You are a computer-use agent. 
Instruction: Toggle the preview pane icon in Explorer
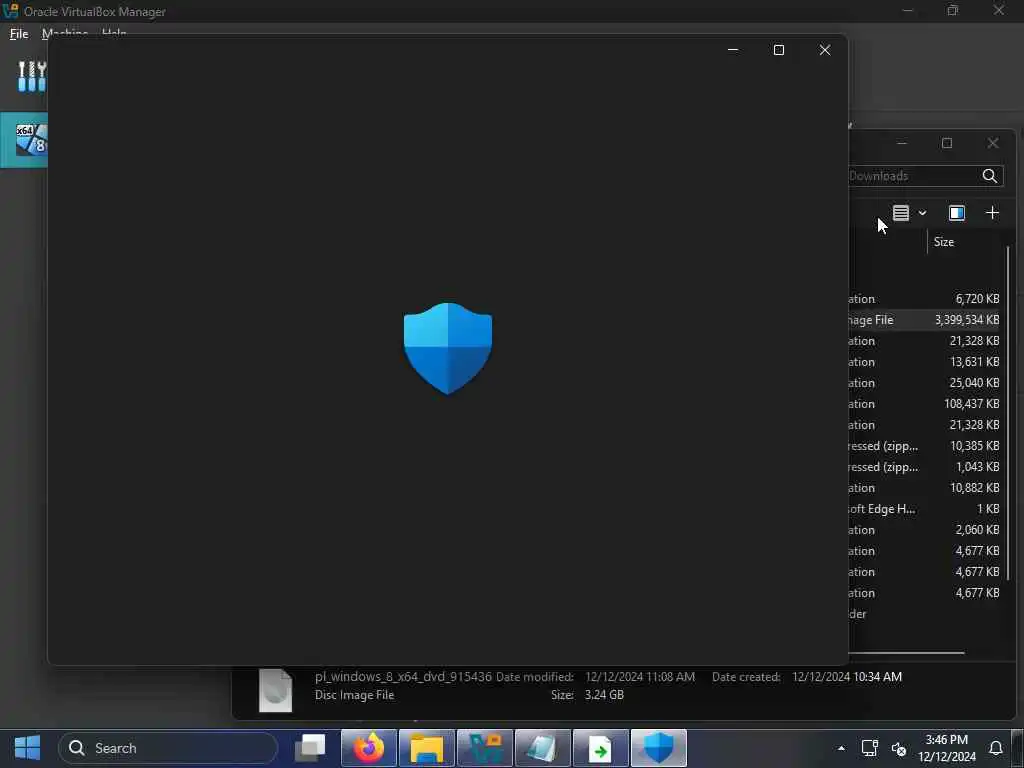coord(957,213)
